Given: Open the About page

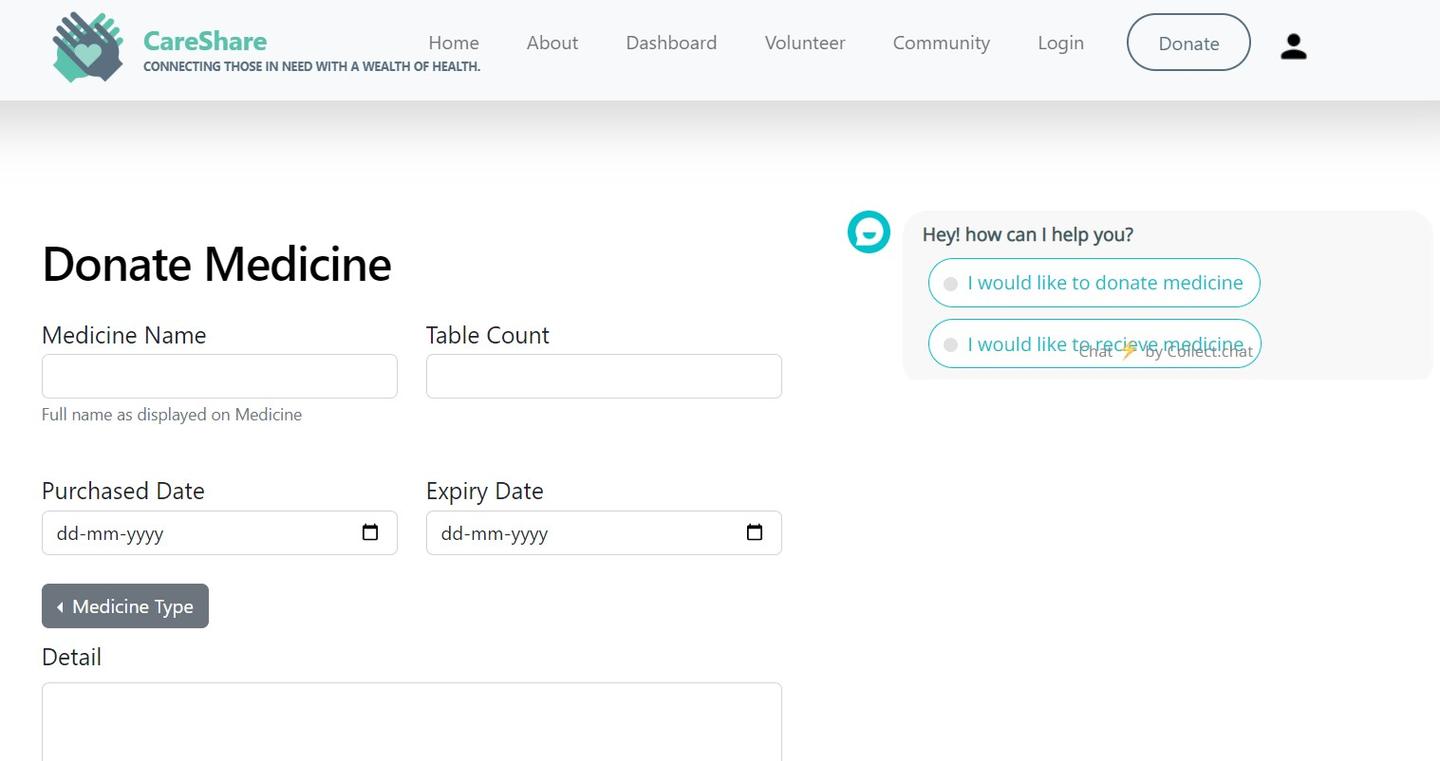Looking at the screenshot, I should (552, 43).
